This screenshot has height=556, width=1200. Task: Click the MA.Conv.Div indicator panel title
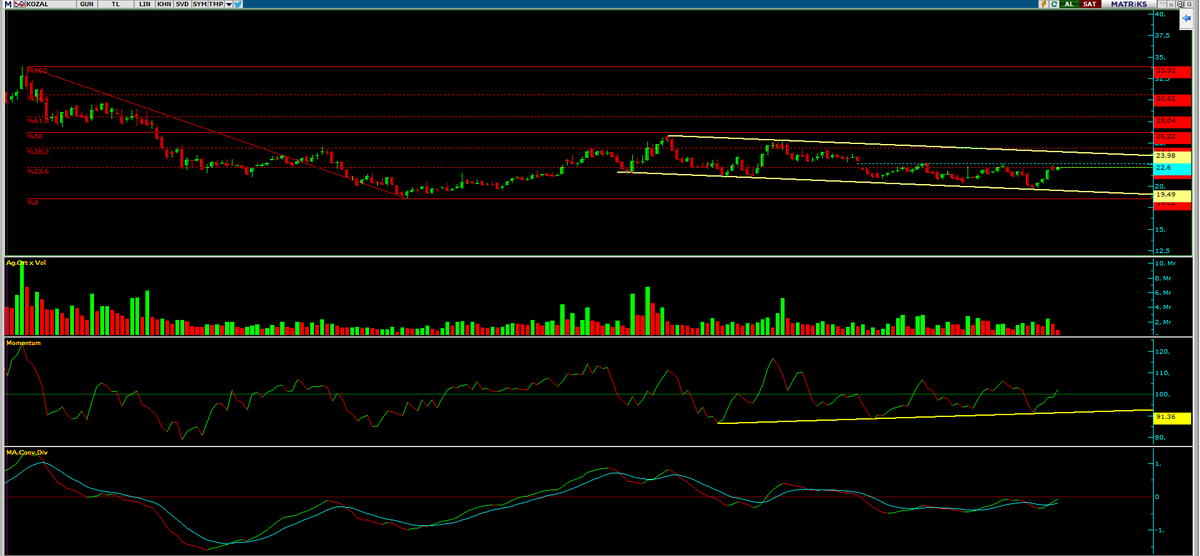pos(26,452)
